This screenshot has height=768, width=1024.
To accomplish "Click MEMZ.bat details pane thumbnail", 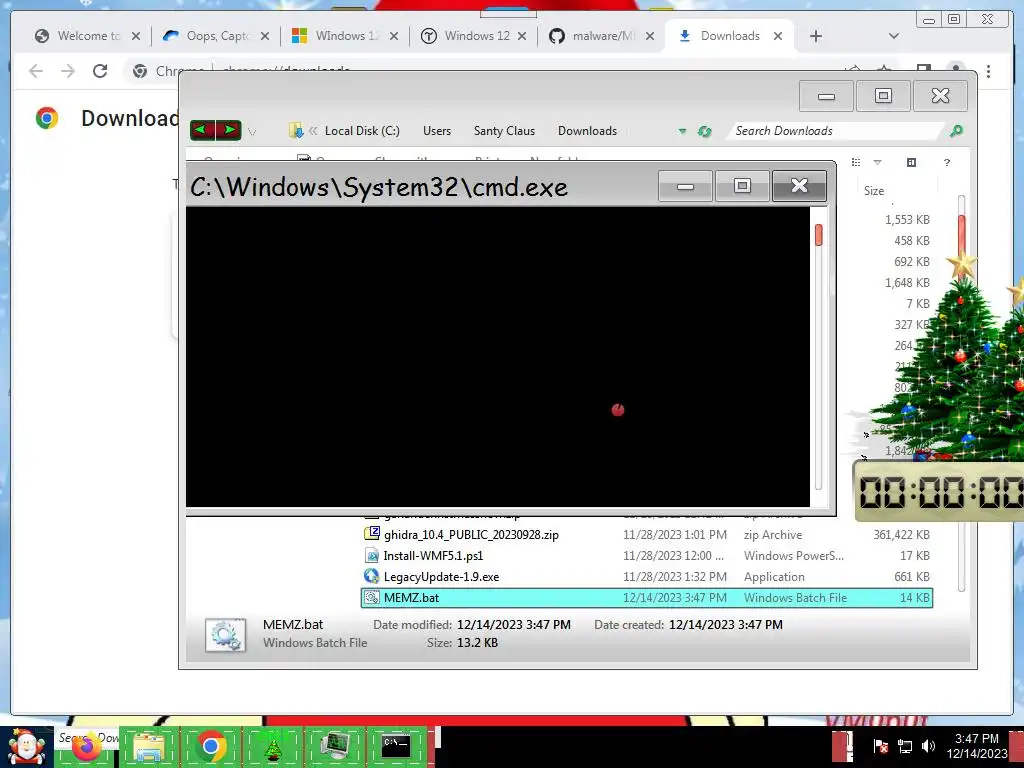I will [225, 634].
